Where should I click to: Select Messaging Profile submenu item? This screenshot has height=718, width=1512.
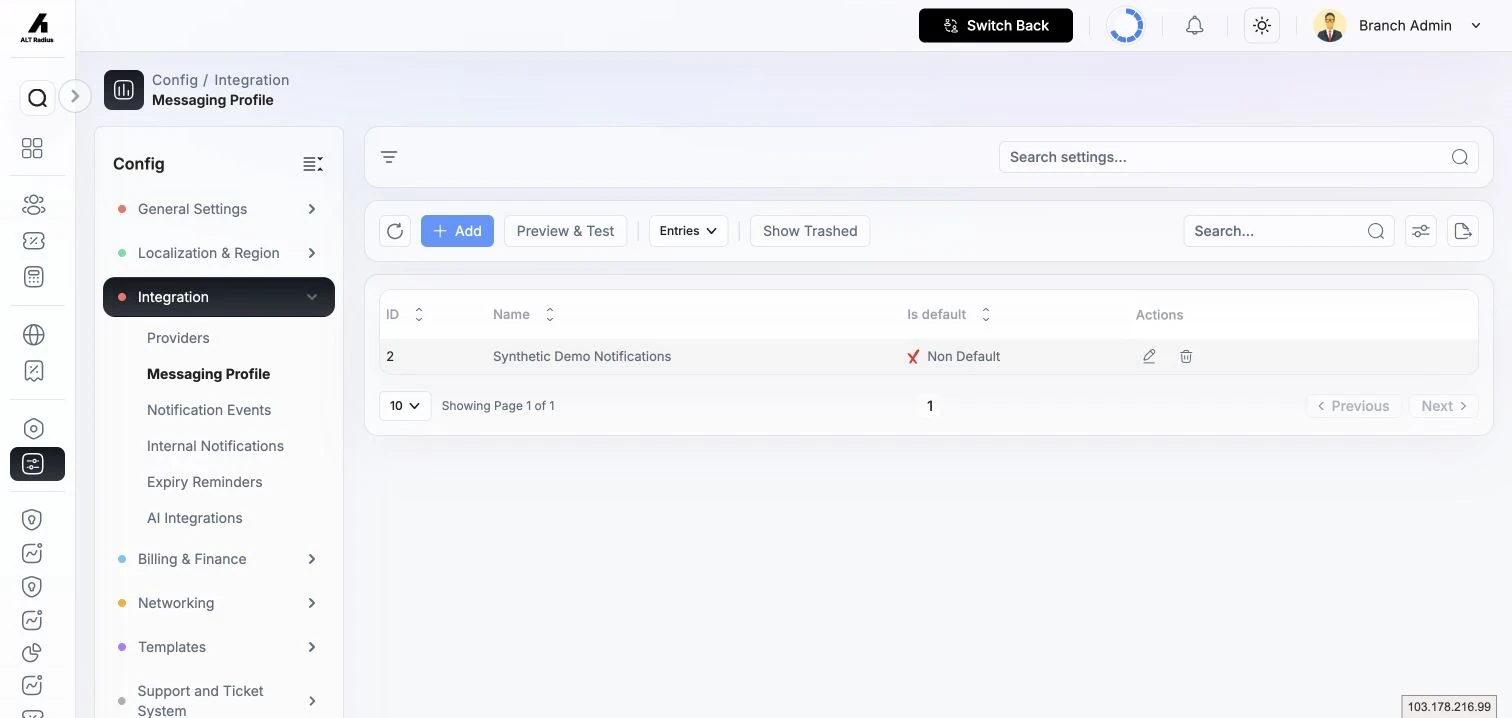[x=208, y=374]
